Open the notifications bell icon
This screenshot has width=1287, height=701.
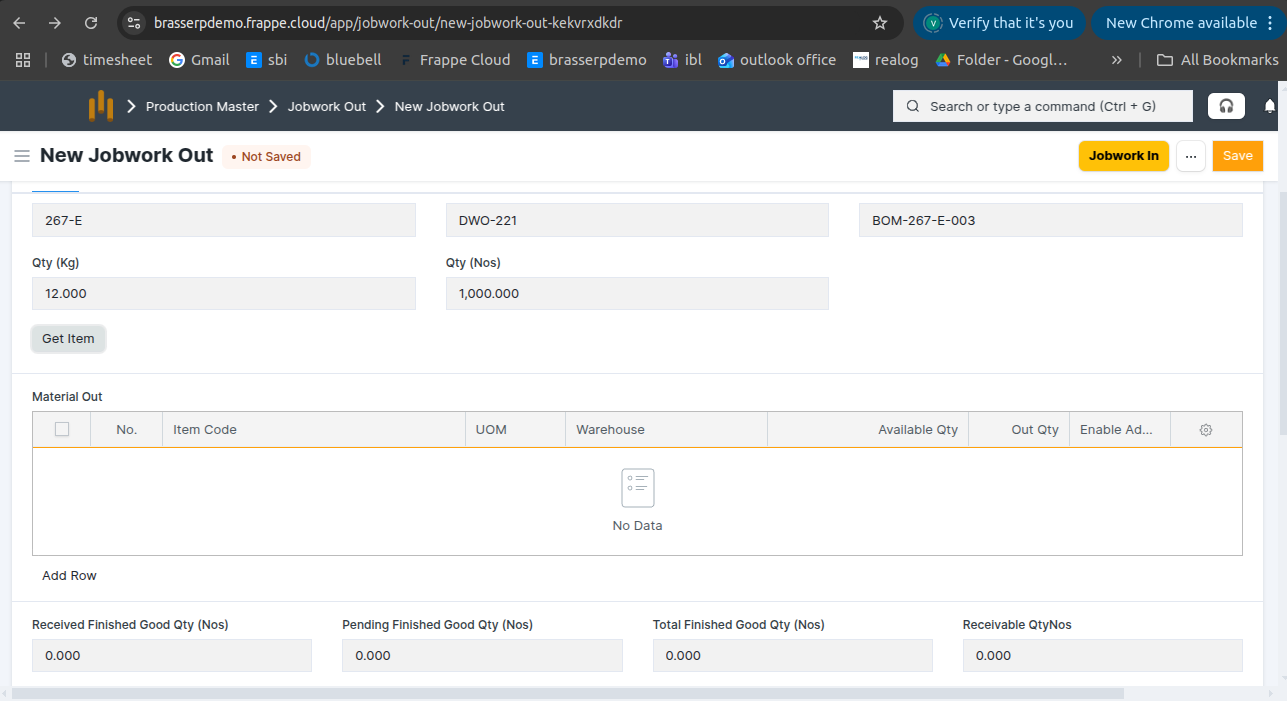1270,106
